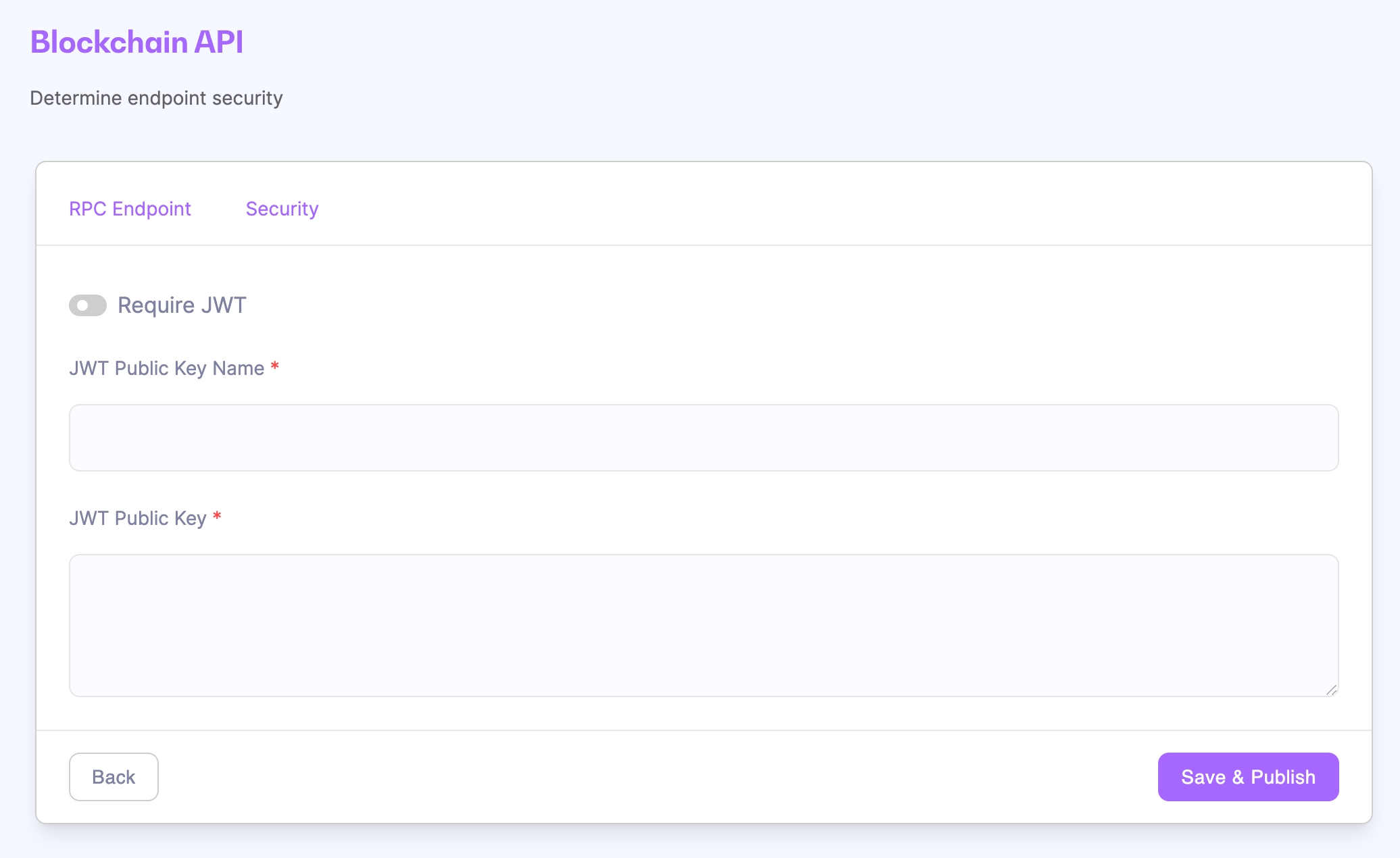Click the Determine endpoint security subtitle
The width and height of the screenshot is (1400, 858).
pyautogui.click(x=156, y=98)
